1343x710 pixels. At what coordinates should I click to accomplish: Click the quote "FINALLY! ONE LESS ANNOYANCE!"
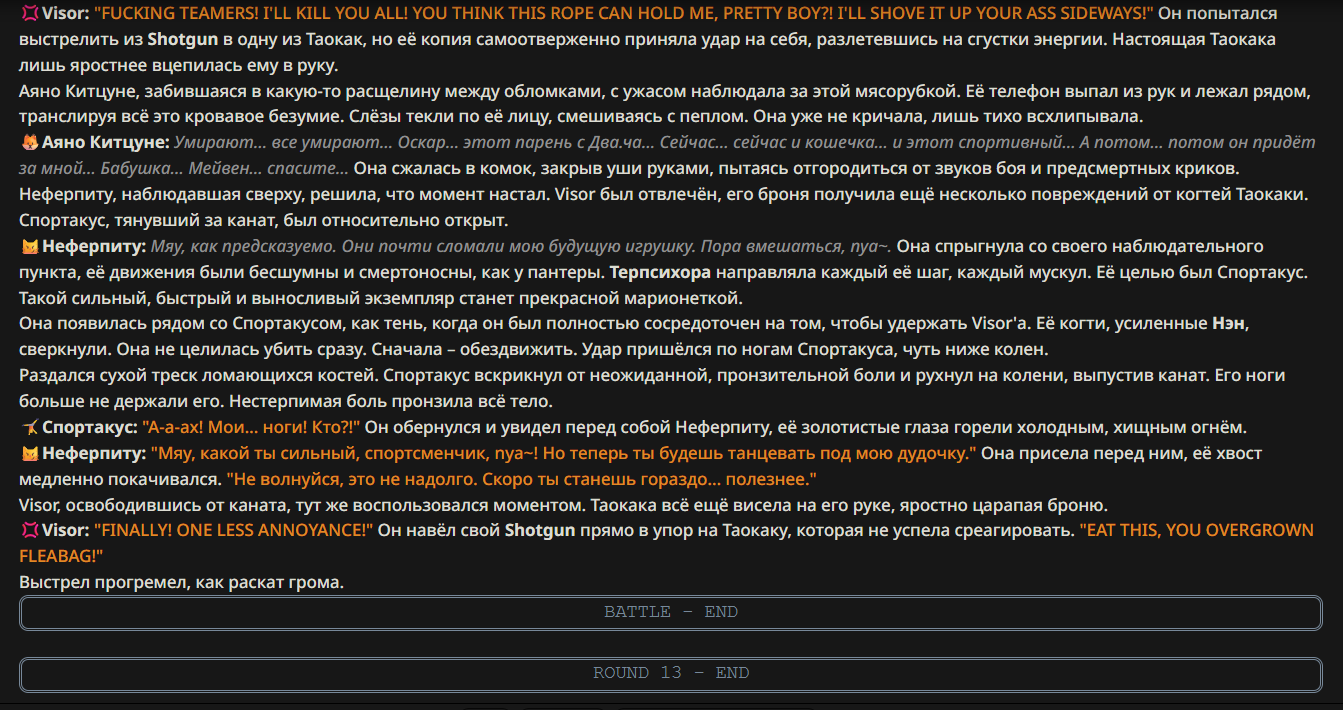pyautogui.click(x=234, y=531)
